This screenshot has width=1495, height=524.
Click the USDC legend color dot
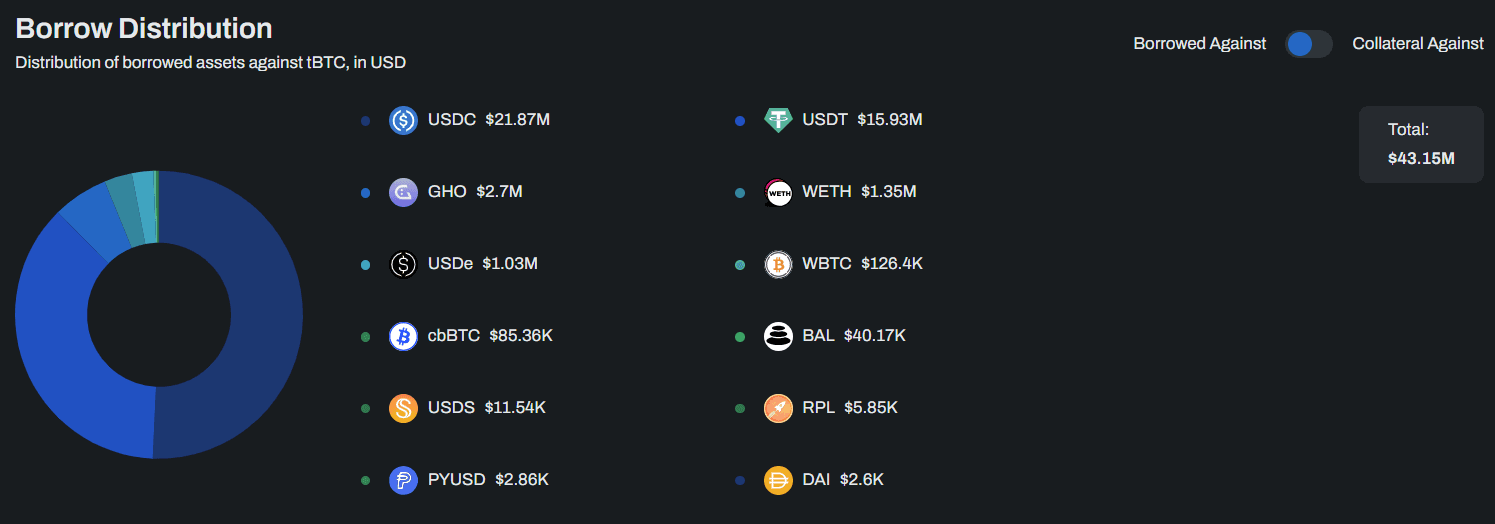coord(366,121)
